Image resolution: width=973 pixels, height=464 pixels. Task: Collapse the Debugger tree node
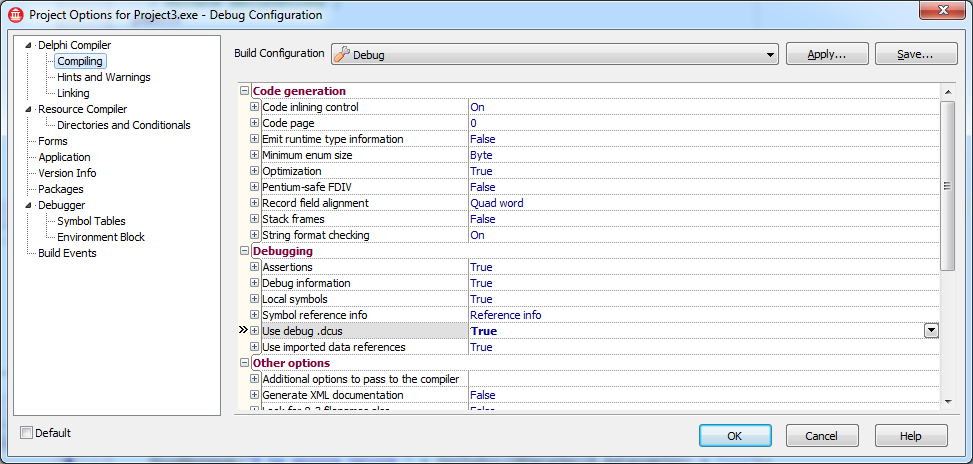pos(28,205)
